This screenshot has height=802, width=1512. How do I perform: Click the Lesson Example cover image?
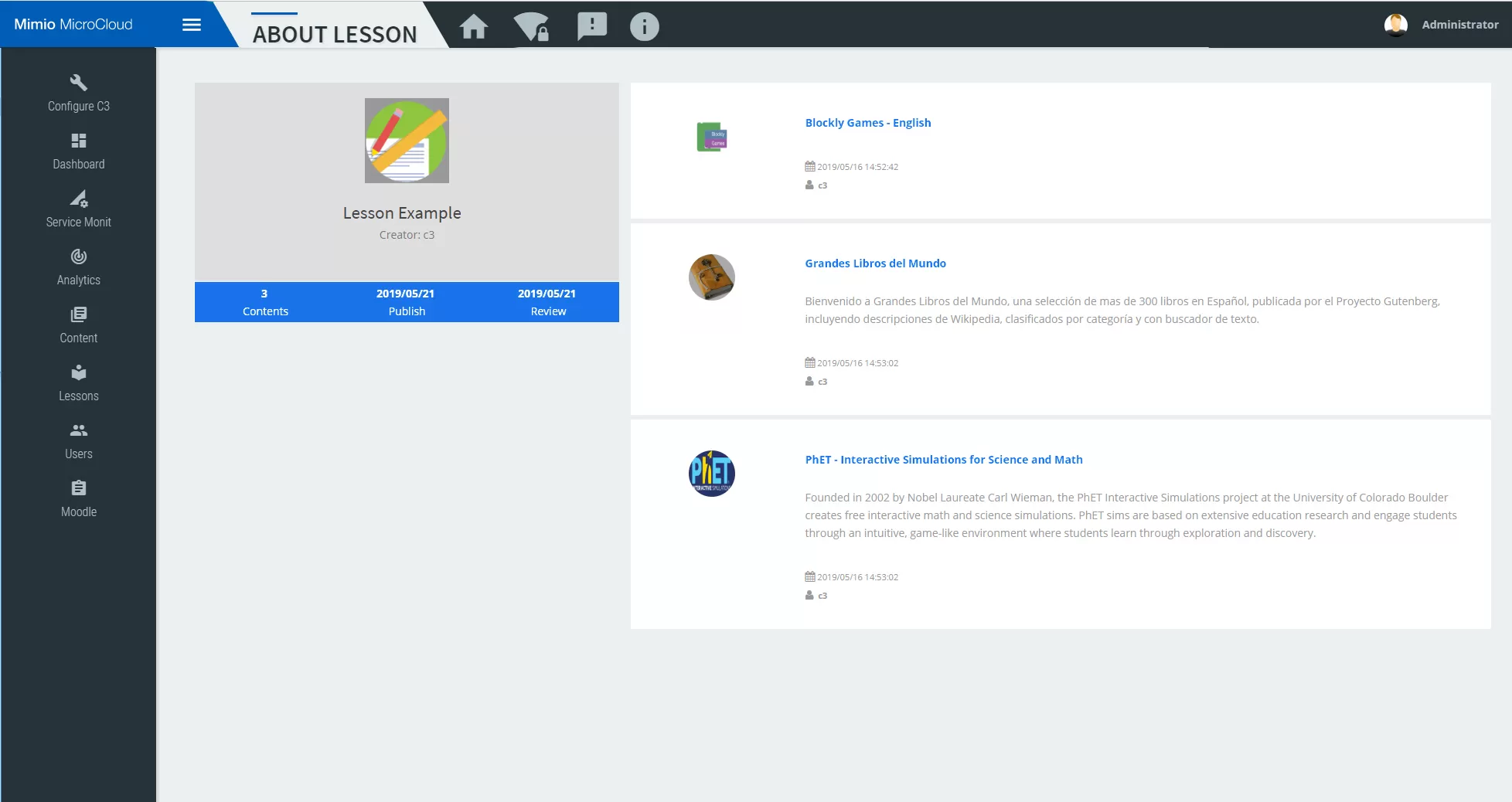tap(407, 141)
